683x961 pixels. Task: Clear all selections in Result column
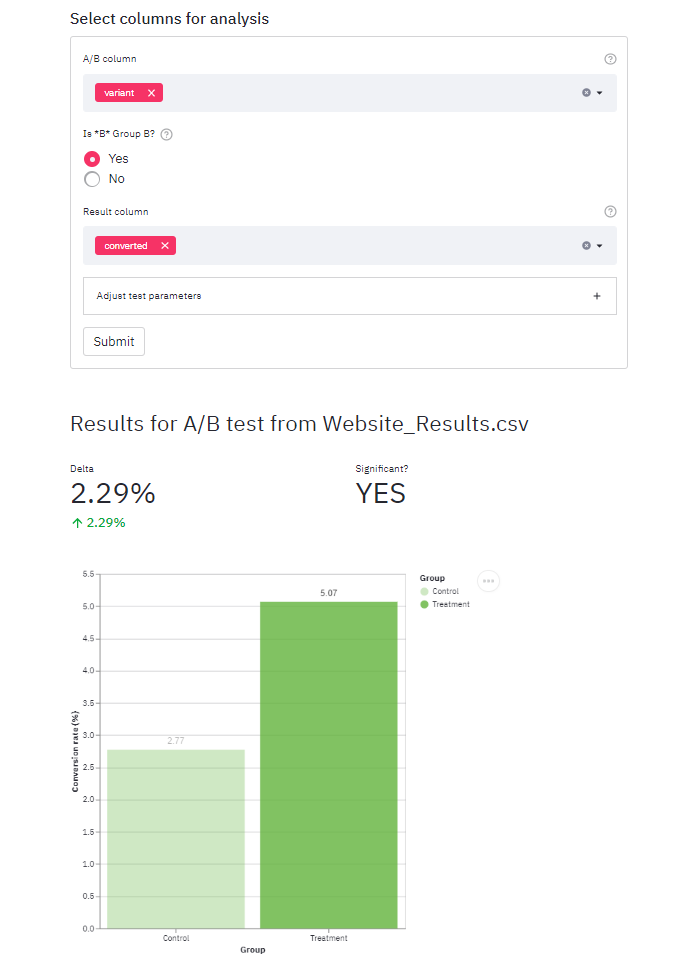click(587, 246)
